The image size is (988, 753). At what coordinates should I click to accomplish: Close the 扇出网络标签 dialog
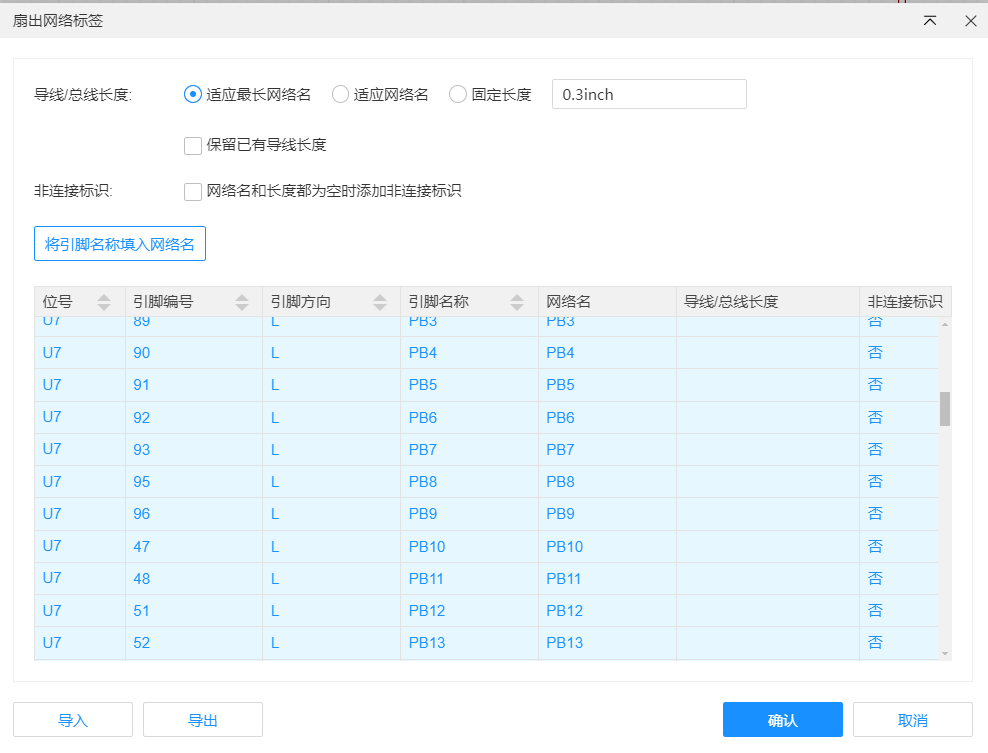point(970,21)
